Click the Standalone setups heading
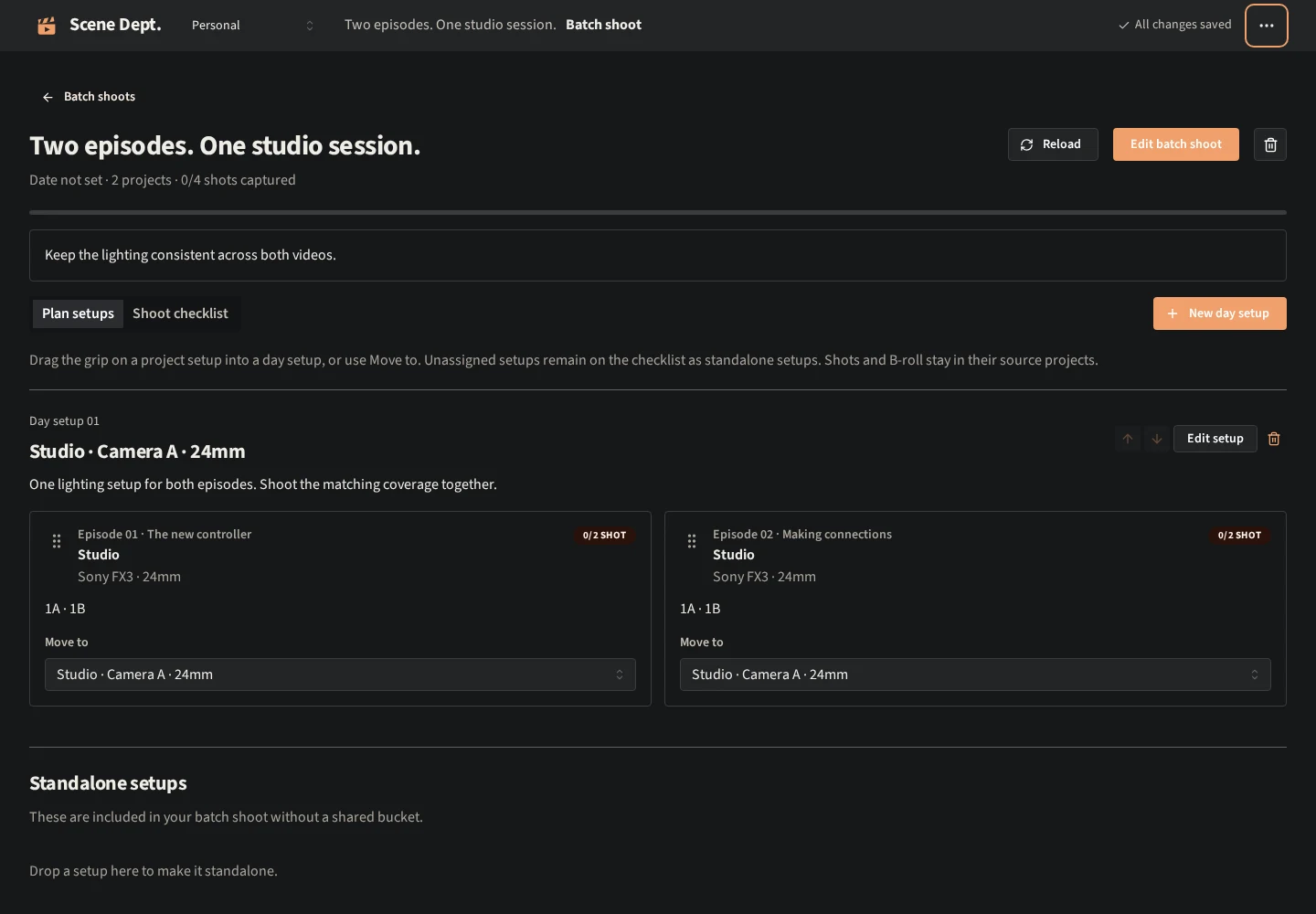The image size is (1316, 914). click(x=108, y=783)
